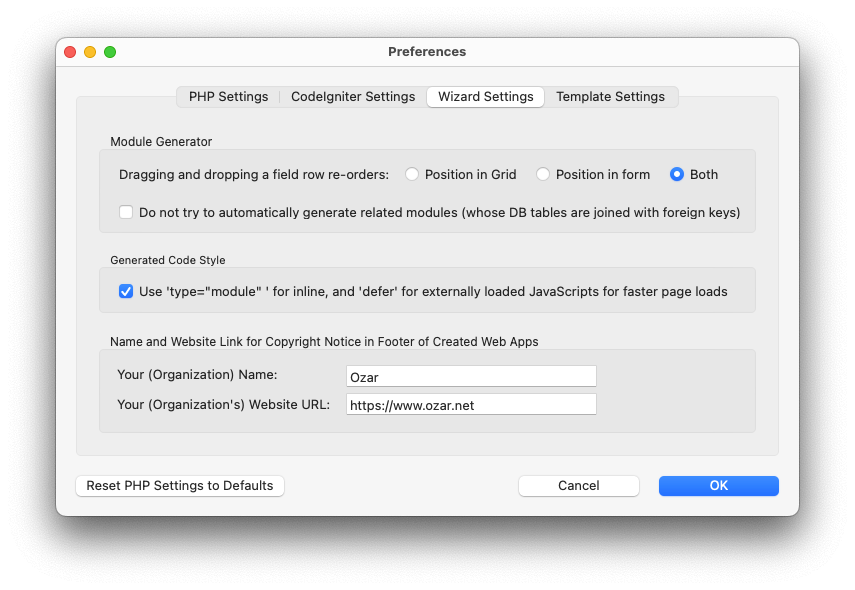855x590 pixels.
Task: Confirm preferences with the OK button
Action: click(x=718, y=486)
